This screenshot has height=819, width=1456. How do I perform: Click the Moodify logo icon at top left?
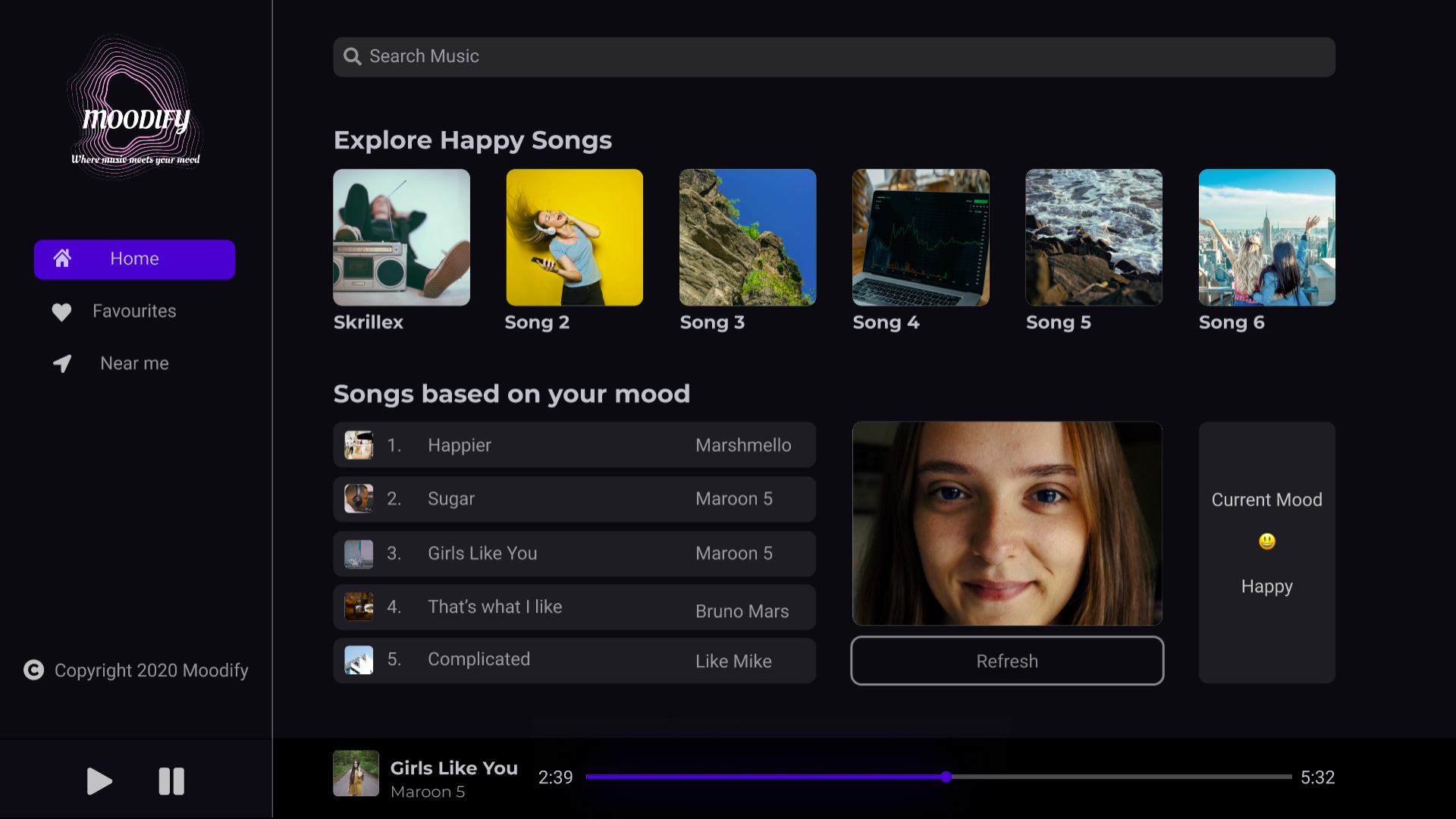[x=134, y=109]
